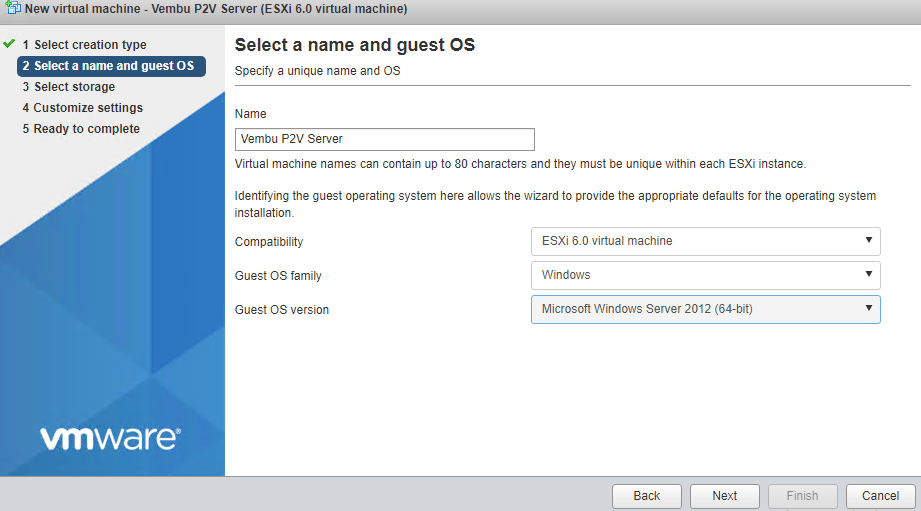Click the Specify a unique name and OS subtitle
921x511 pixels.
click(x=318, y=71)
